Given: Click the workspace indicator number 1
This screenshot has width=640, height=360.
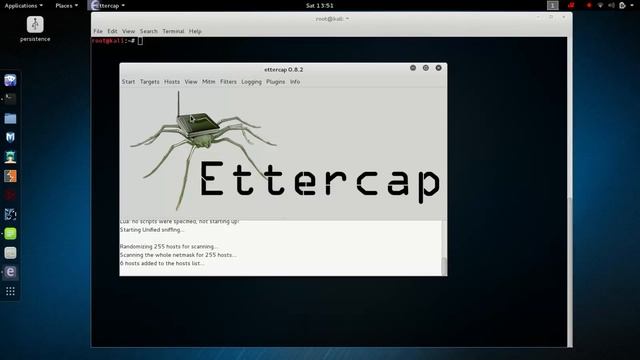Looking at the screenshot, I should (553, 5).
